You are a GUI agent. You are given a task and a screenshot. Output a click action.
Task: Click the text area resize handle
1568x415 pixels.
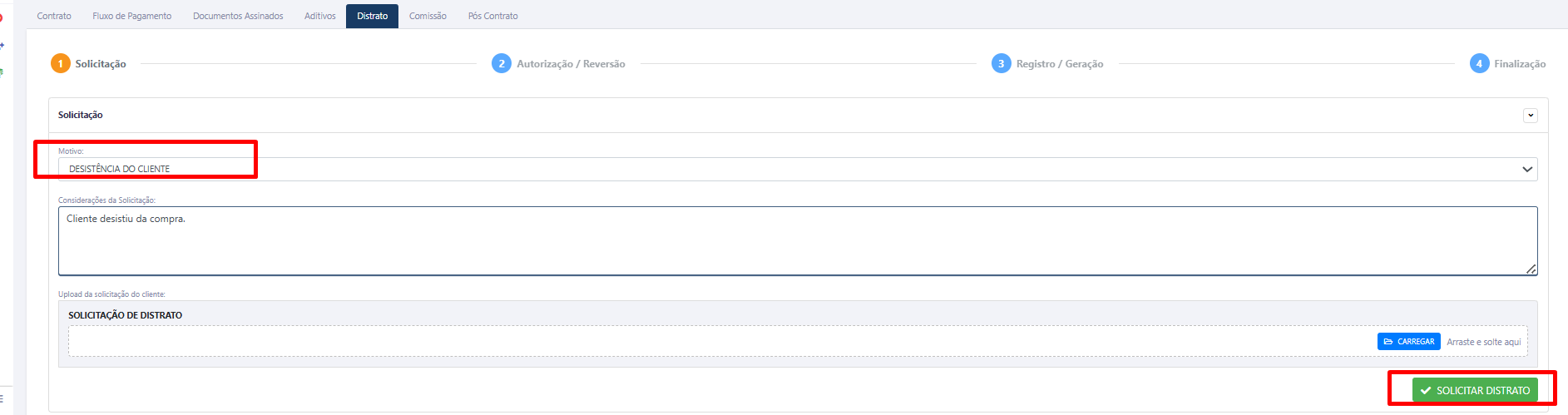[1531, 269]
